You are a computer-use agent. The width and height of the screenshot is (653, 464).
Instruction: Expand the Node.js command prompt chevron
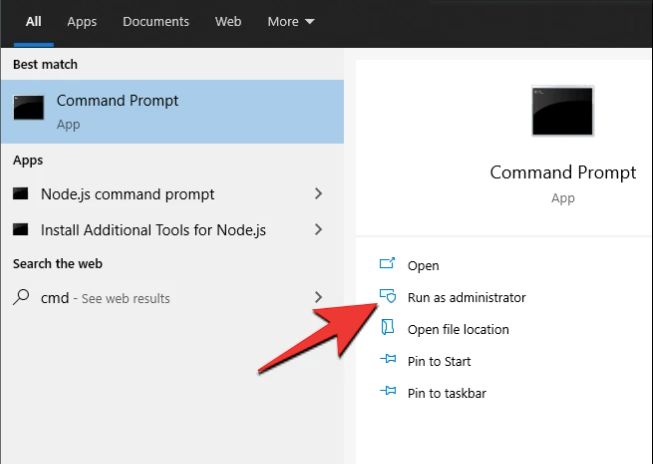319,194
